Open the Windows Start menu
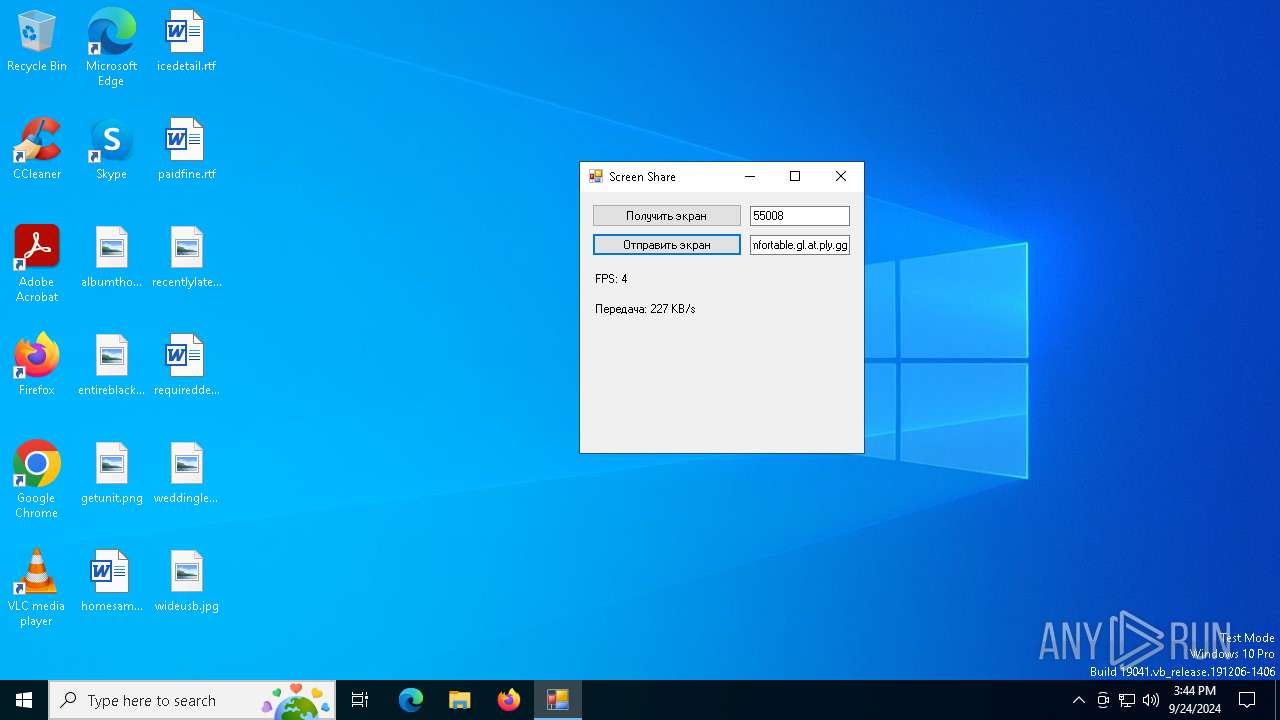Image resolution: width=1280 pixels, height=720 pixels. coord(24,700)
